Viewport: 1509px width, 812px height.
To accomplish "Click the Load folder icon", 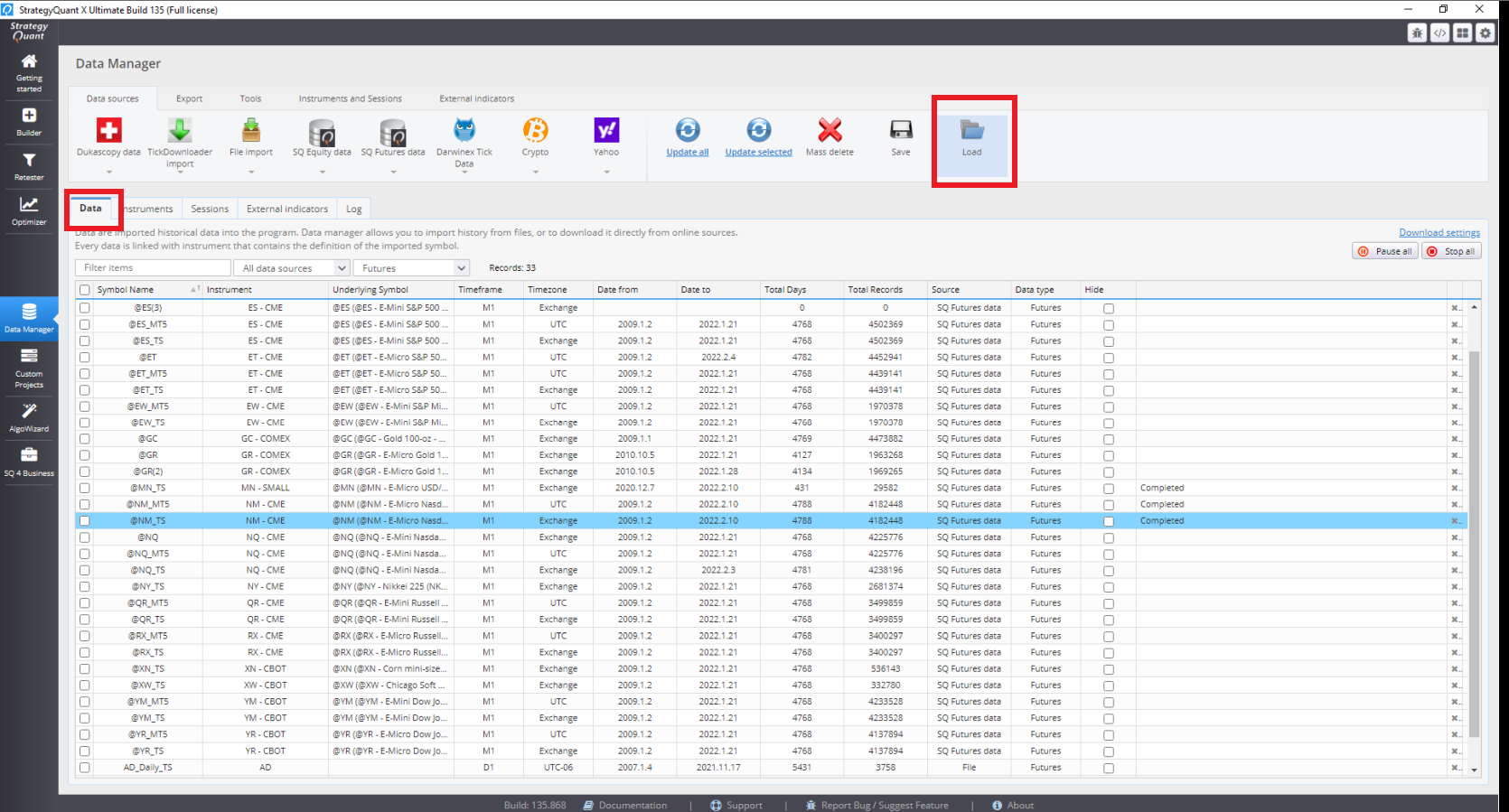I will [971, 130].
